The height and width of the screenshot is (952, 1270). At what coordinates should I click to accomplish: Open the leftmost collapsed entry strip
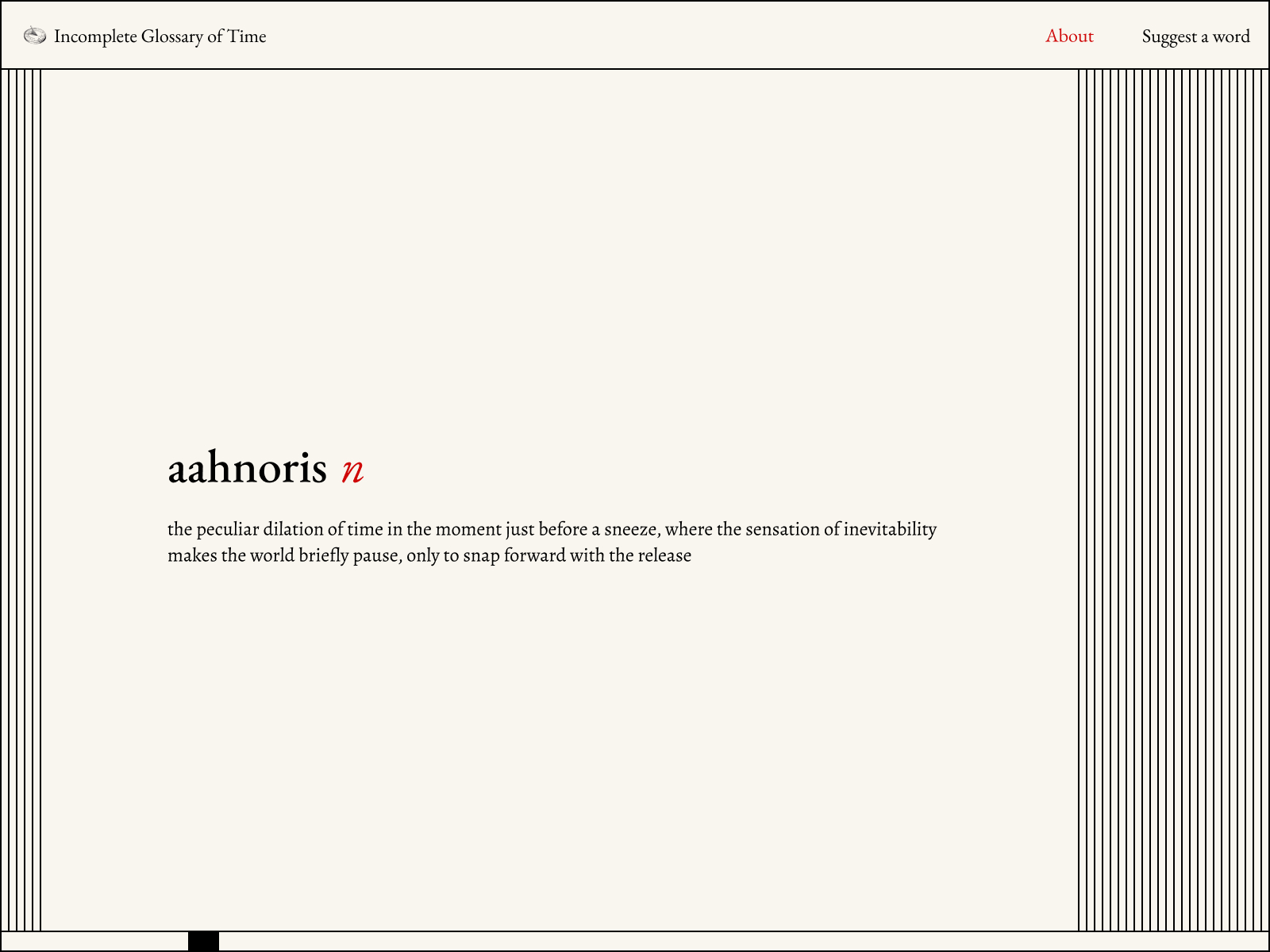[x=5, y=500]
